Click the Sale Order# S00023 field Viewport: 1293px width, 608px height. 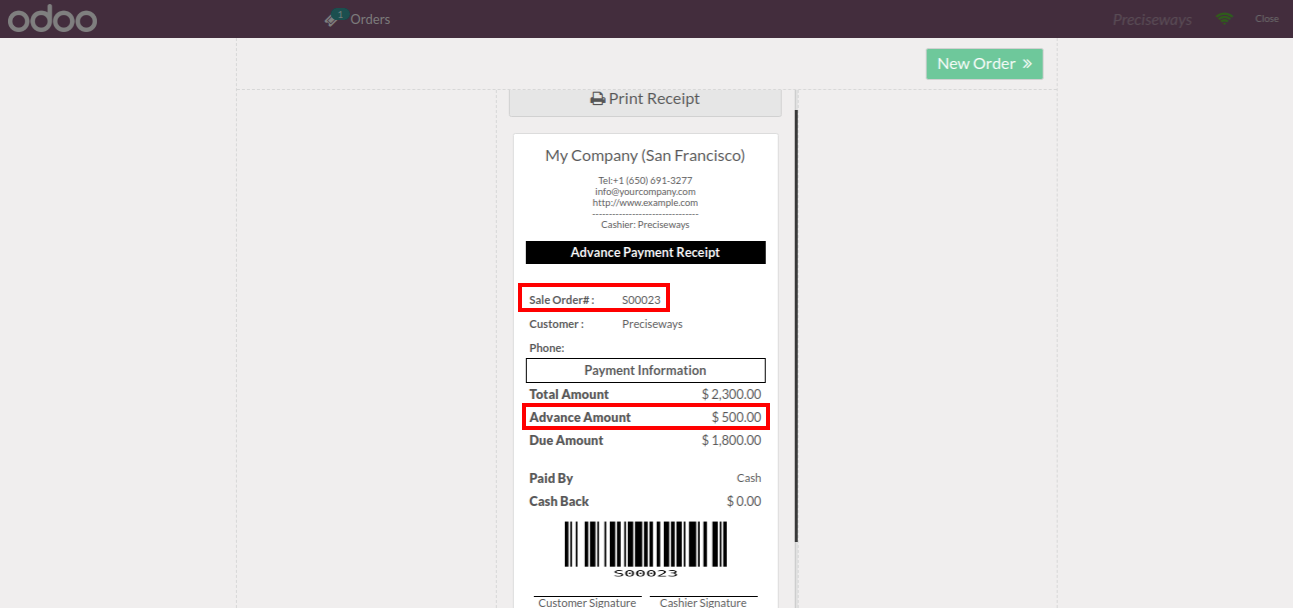point(594,299)
